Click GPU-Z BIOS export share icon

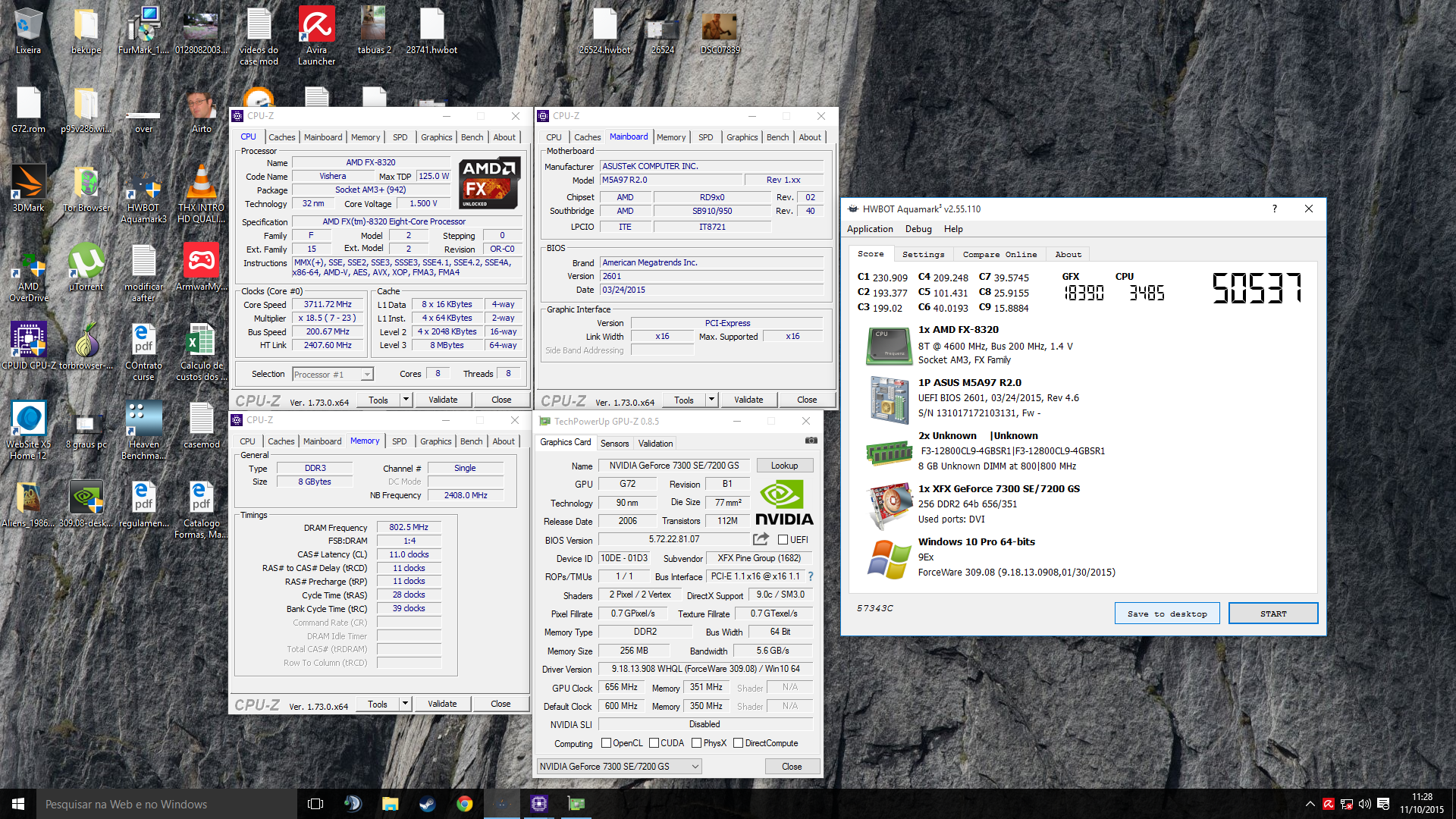[761, 539]
